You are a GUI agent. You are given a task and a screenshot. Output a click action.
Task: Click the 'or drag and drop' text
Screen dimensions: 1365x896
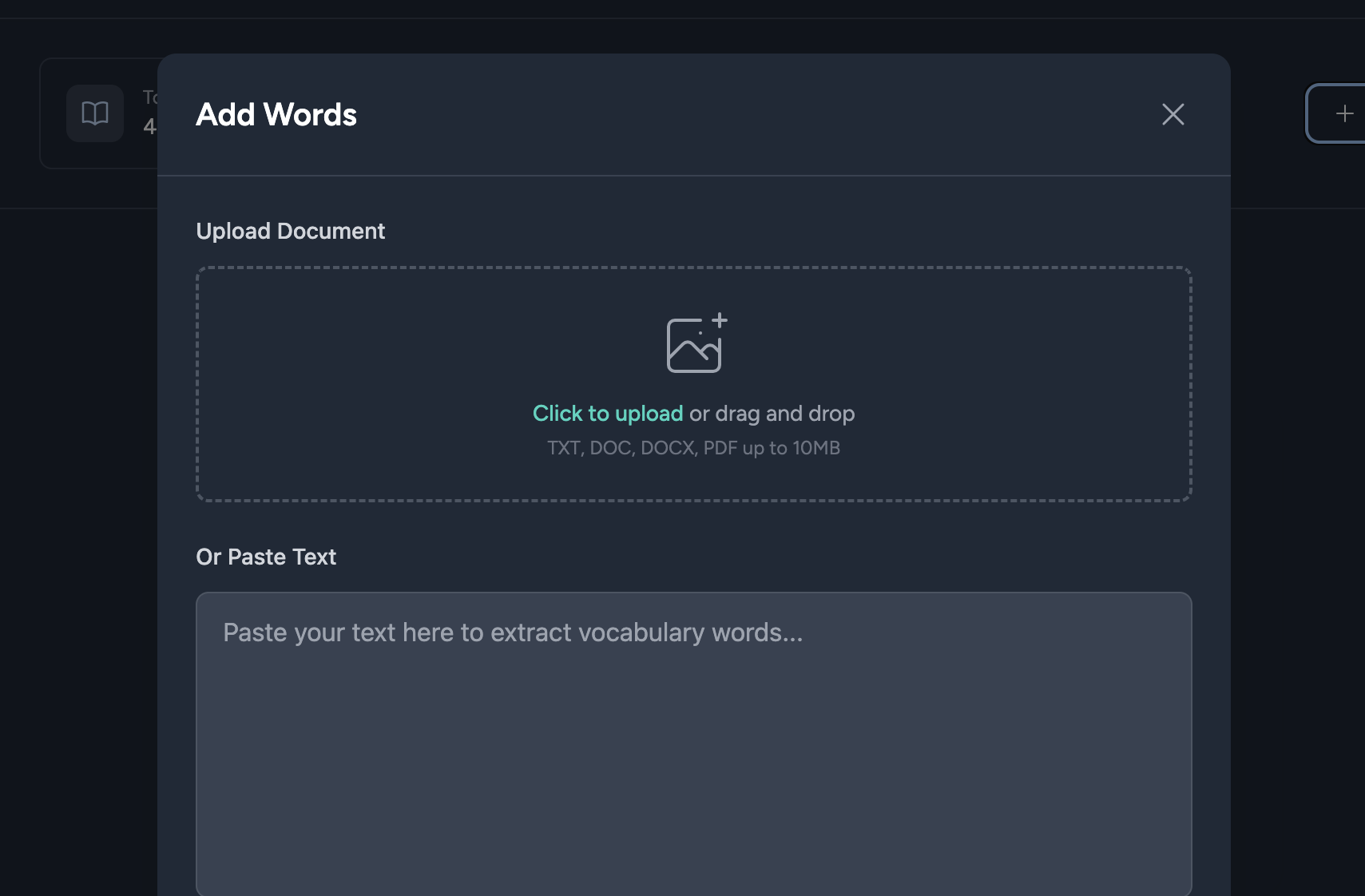(x=772, y=414)
